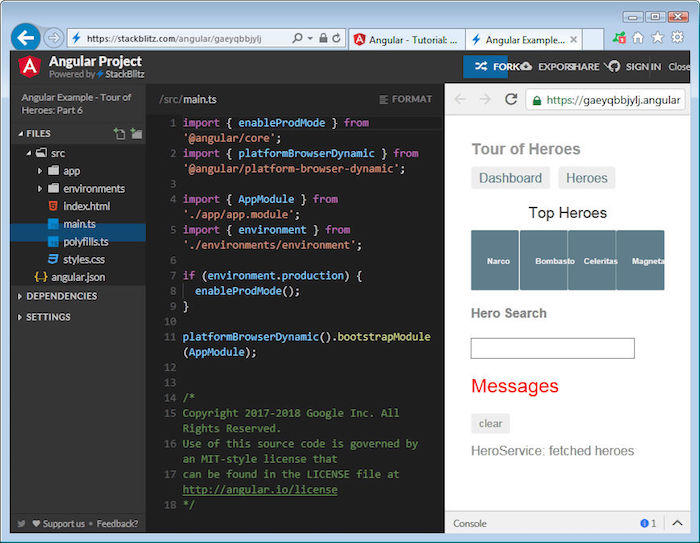Image resolution: width=700 pixels, height=543 pixels.
Task: Select the Bombasto hero tile
Action: [544, 260]
